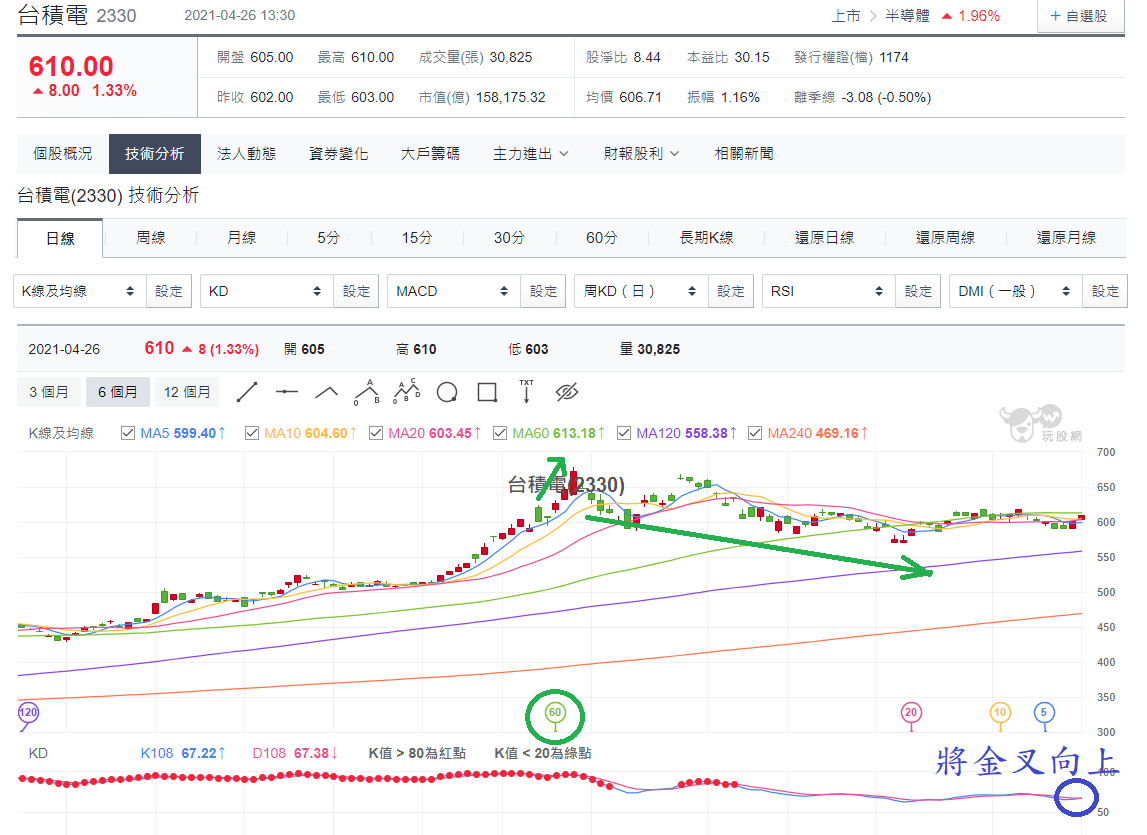Image resolution: width=1147 pixels, height=835 pixels.
Task: Select the TXT text annotation tool
Action: click(x=527, y=392)
